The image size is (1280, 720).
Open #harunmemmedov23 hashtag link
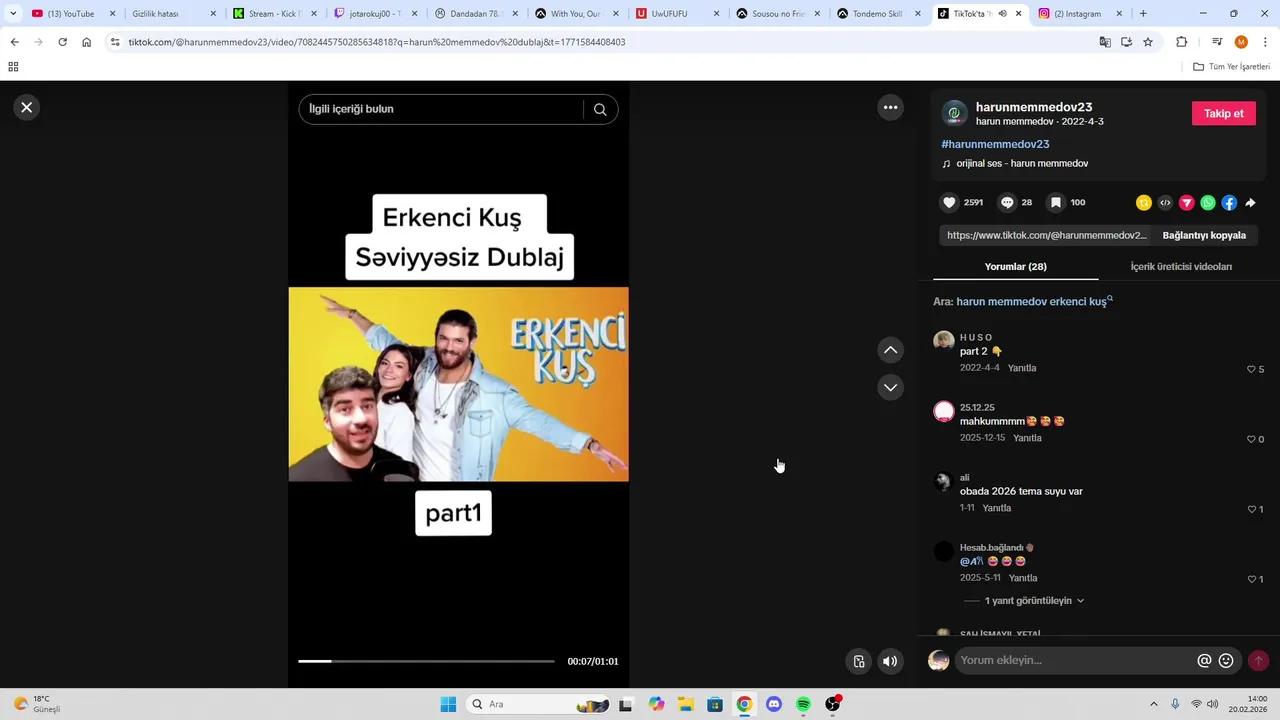pos(995,144)
